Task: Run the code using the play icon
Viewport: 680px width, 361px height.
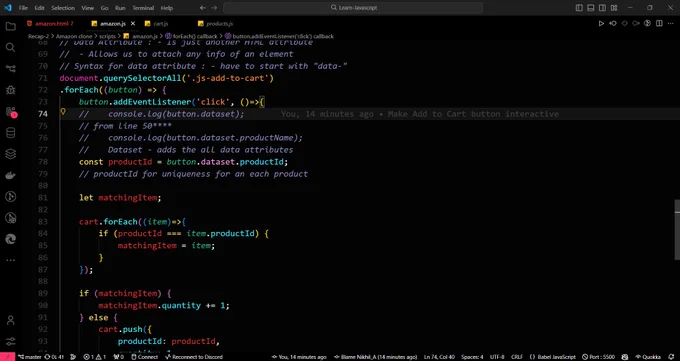Action: [x=601, y=23]
